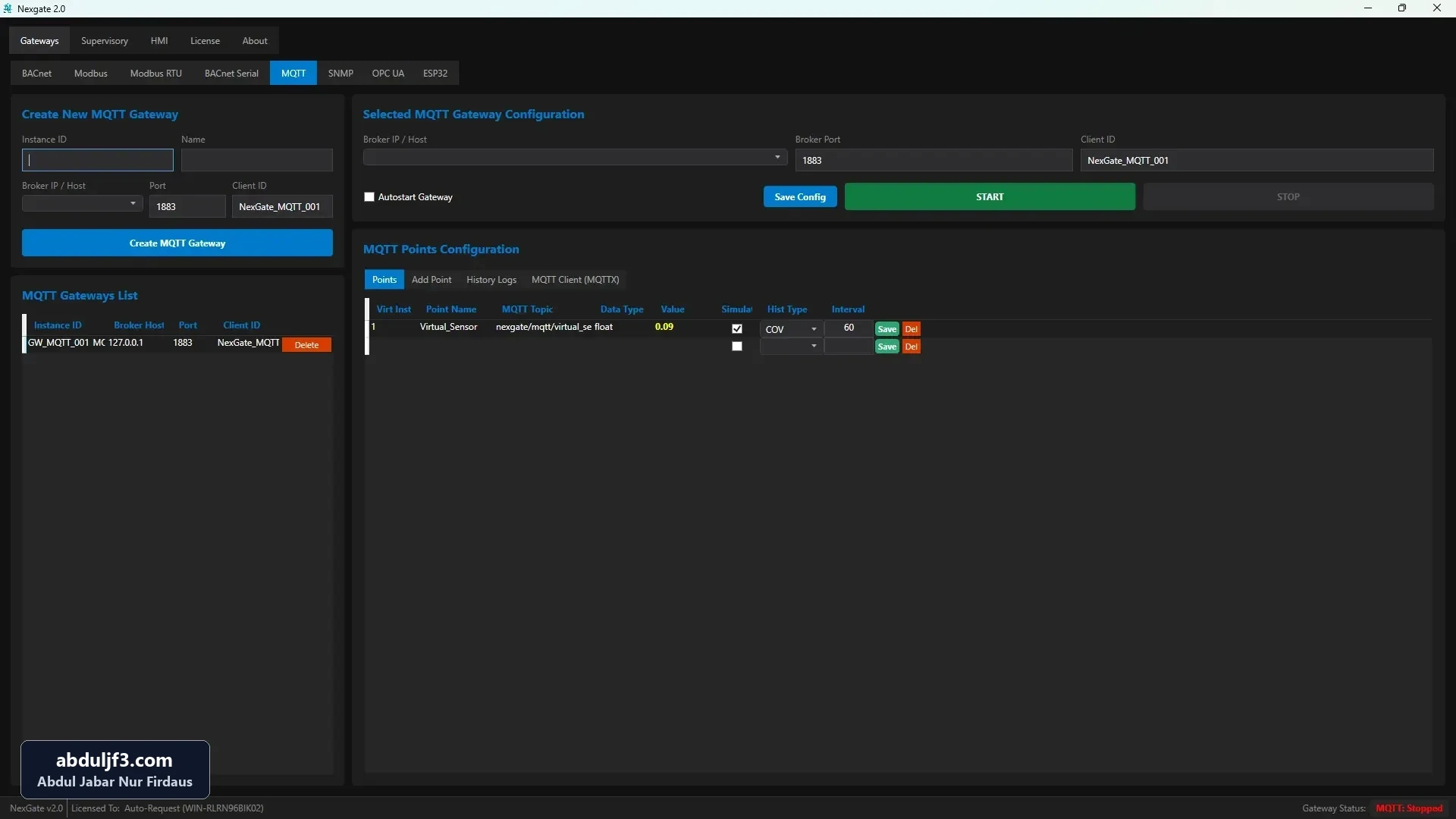
Task: Click the Client ID field in Selected Gateway Configuration
Action: point(1257,160)
